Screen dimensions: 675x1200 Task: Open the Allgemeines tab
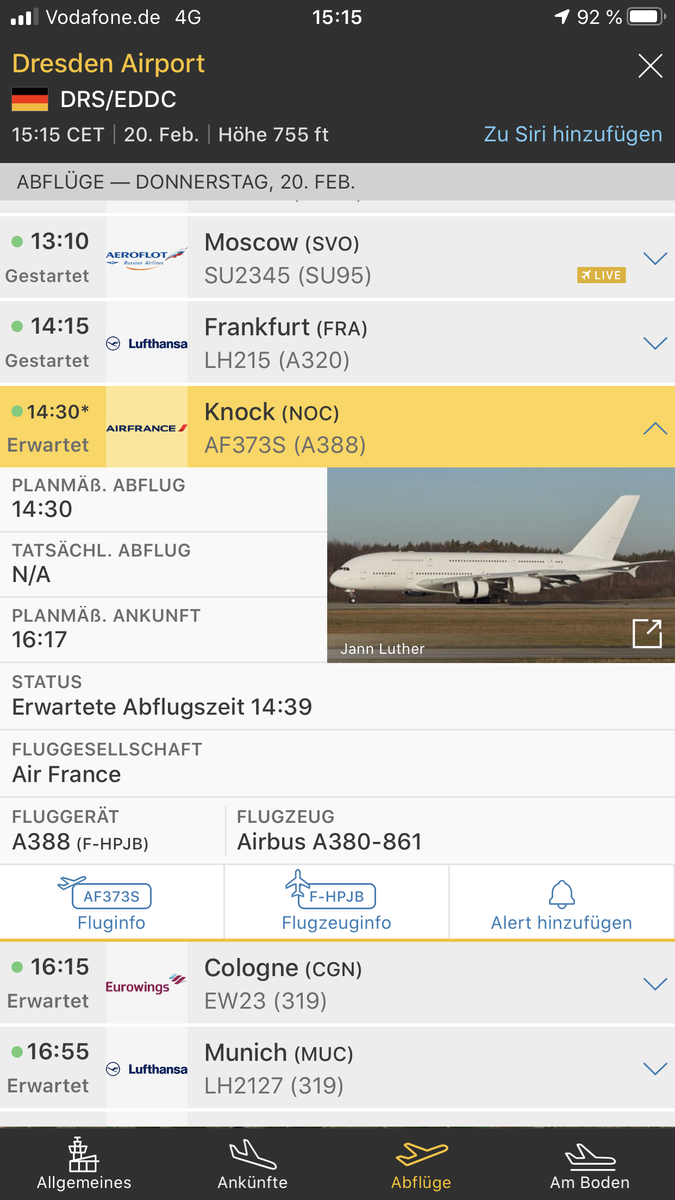(x=84, y=1164)
